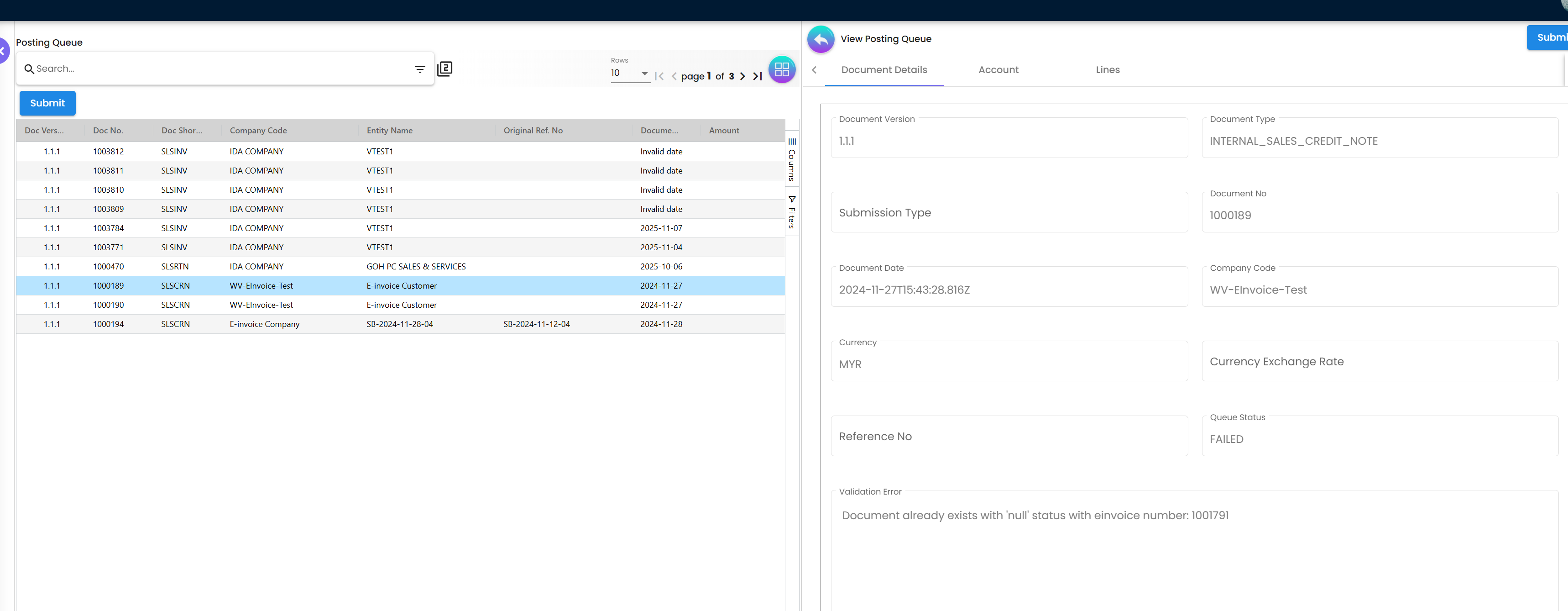Open the Columns side panel
The height and width of the screenshot is (611, 1568).
(x=791, y=160)
